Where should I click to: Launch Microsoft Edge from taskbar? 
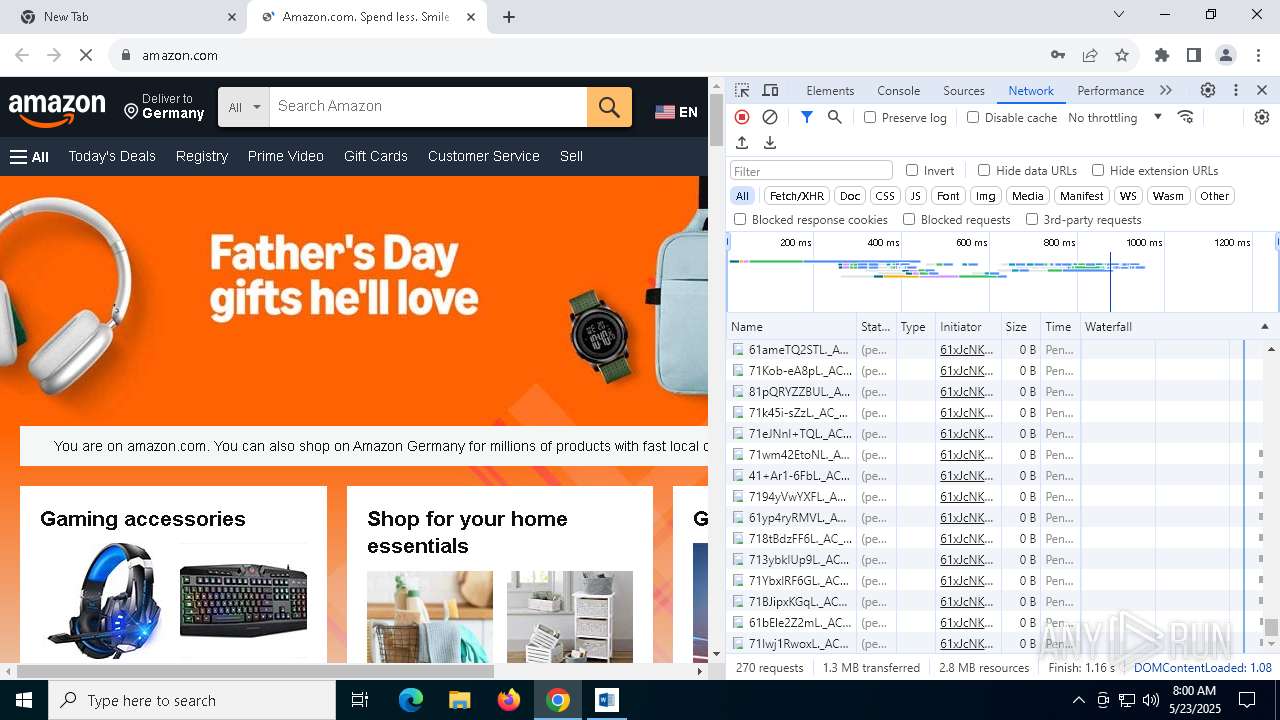[x=411, y=700]
